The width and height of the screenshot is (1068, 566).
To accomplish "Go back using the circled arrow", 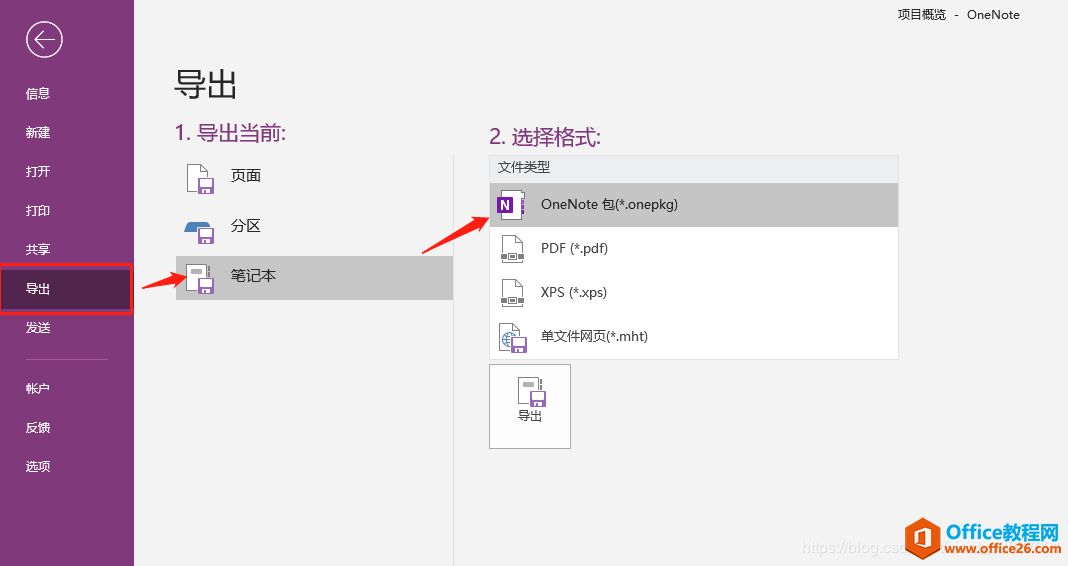I will pyautogui.click(x=44, y=40).
